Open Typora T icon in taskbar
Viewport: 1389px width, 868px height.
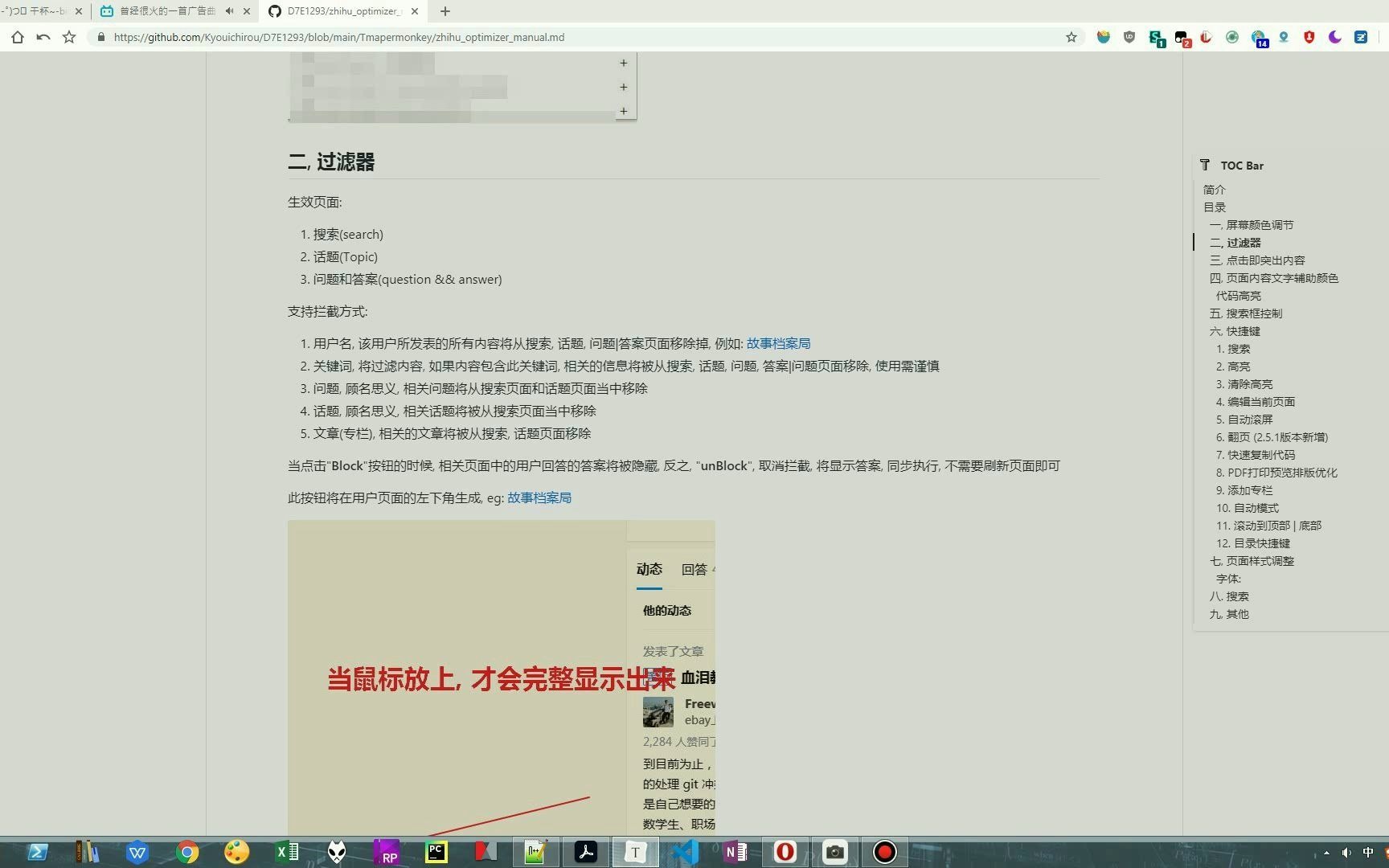click(635, 852)
